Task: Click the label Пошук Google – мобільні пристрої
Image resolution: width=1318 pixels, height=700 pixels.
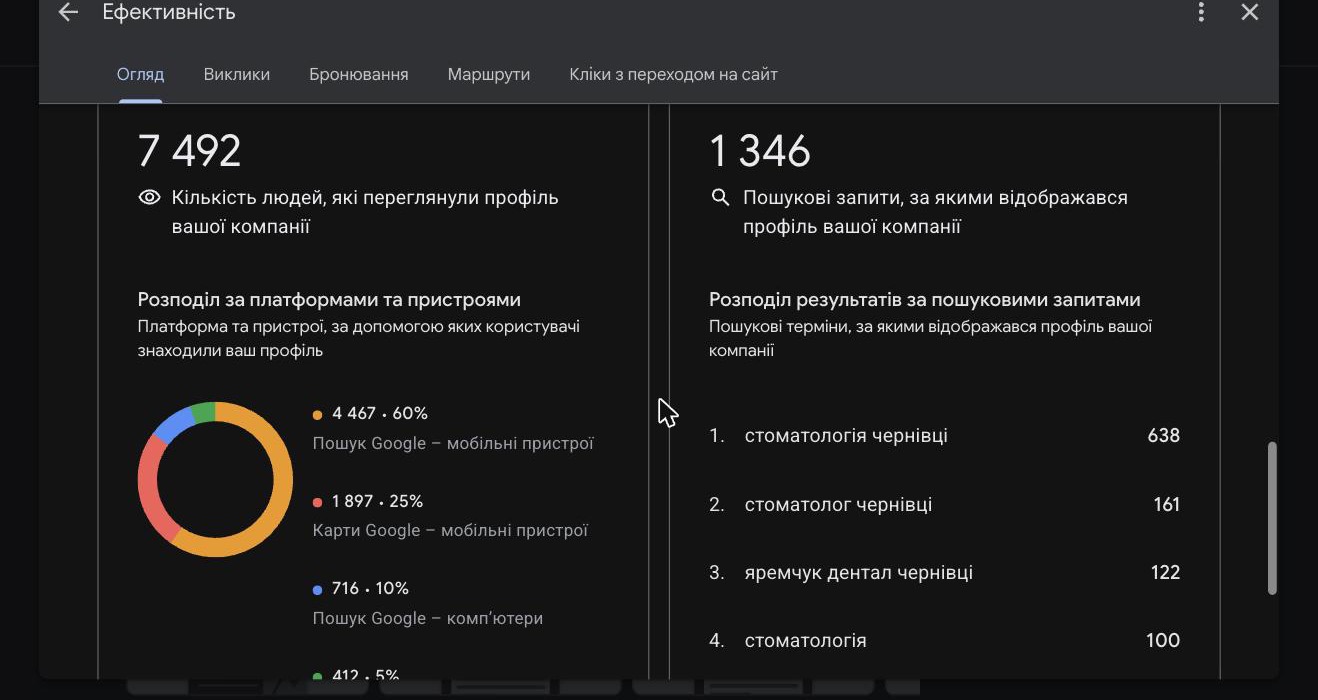Action: click(x=453, y=443)
